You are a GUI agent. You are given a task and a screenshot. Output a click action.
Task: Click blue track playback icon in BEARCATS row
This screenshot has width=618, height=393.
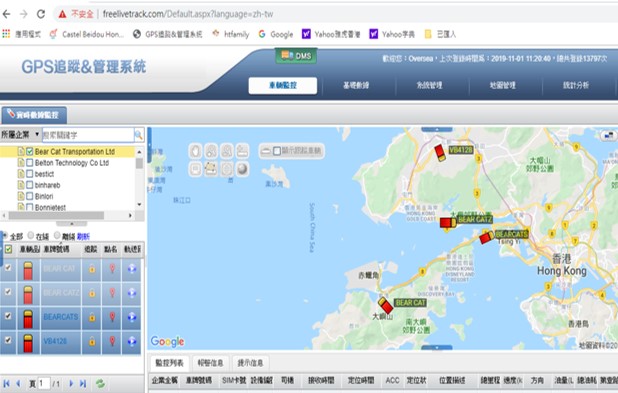pos(132,317)
